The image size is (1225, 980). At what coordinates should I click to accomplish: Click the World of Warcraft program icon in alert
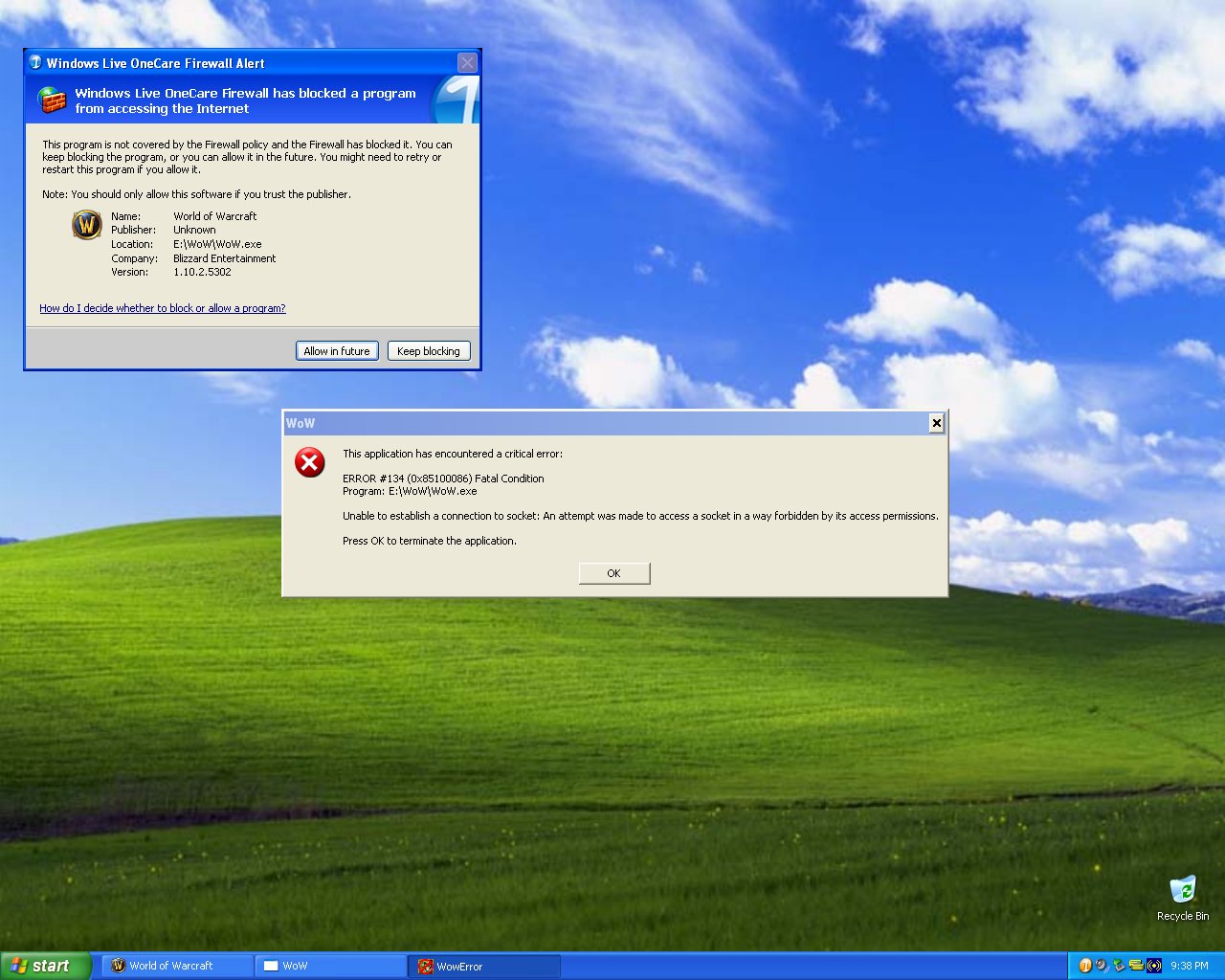[87, 225]
